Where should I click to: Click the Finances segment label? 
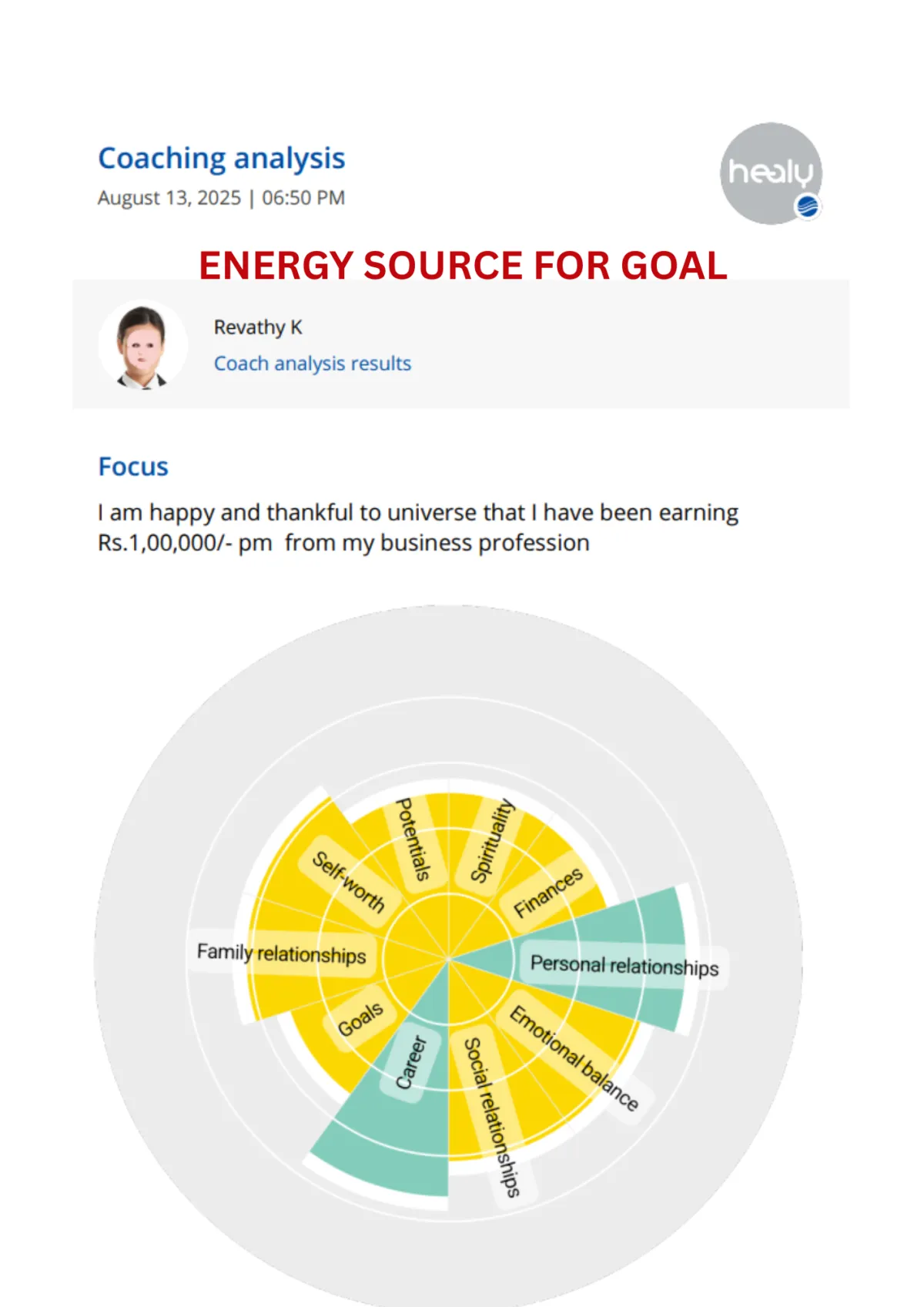549,892
